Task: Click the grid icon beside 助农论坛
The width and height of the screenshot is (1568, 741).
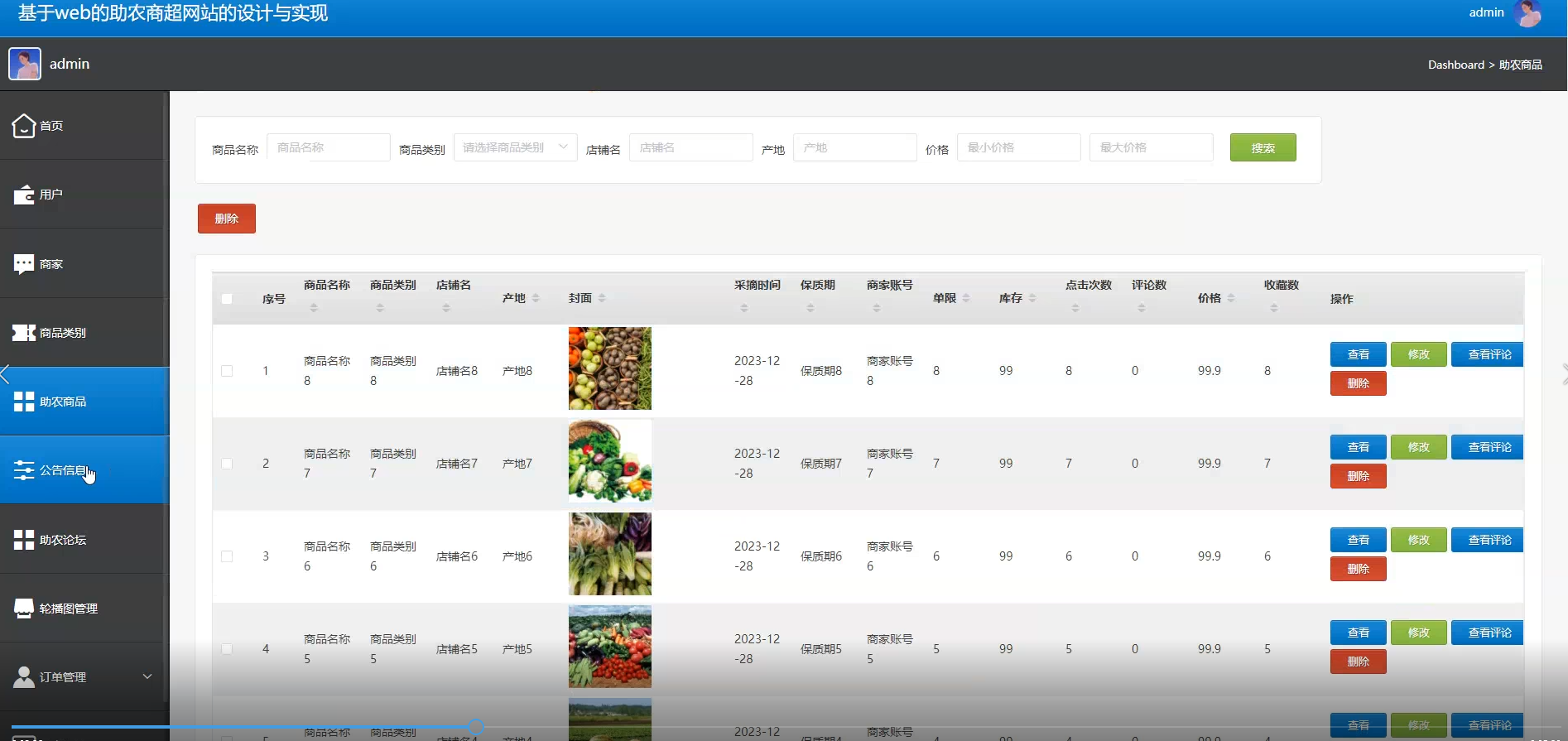Action: coord(24,540)
